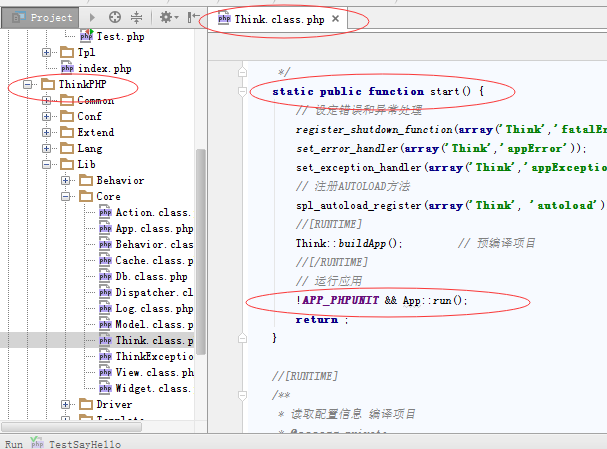Close the Think.class.php editor tab
Screen dimensions: 607x449
[336, 19]
